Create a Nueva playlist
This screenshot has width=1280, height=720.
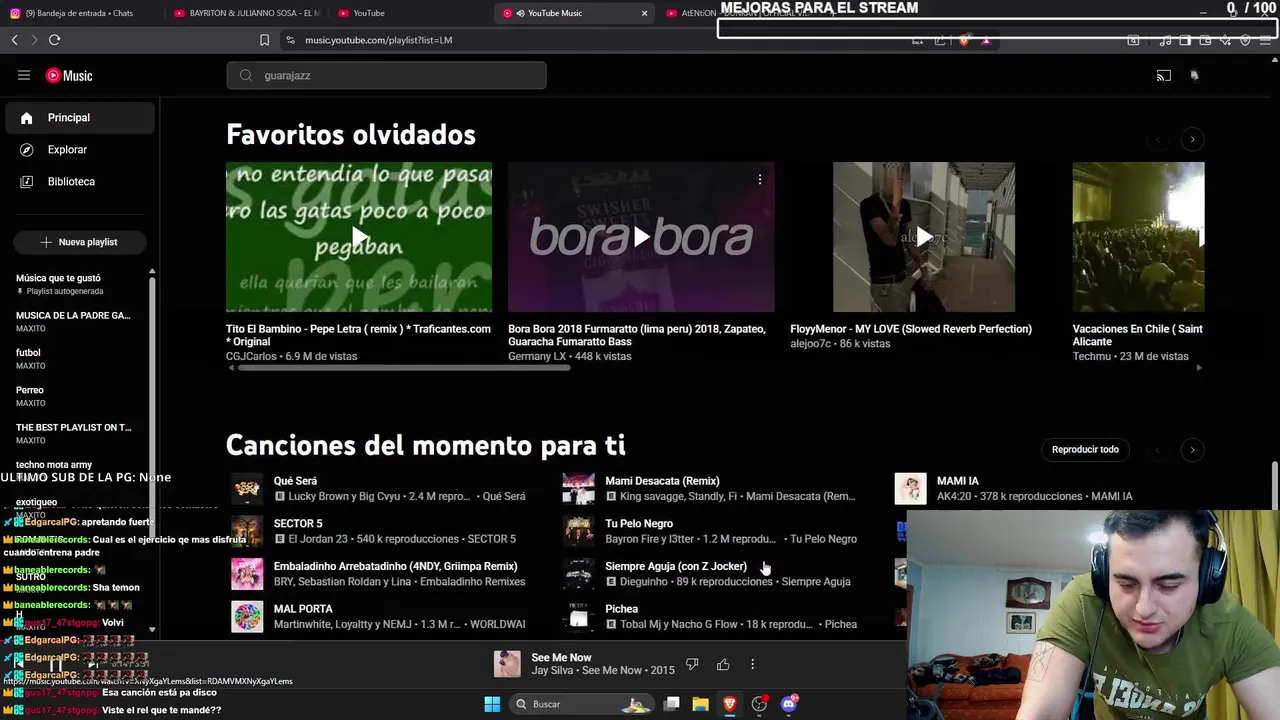(80, 242)
